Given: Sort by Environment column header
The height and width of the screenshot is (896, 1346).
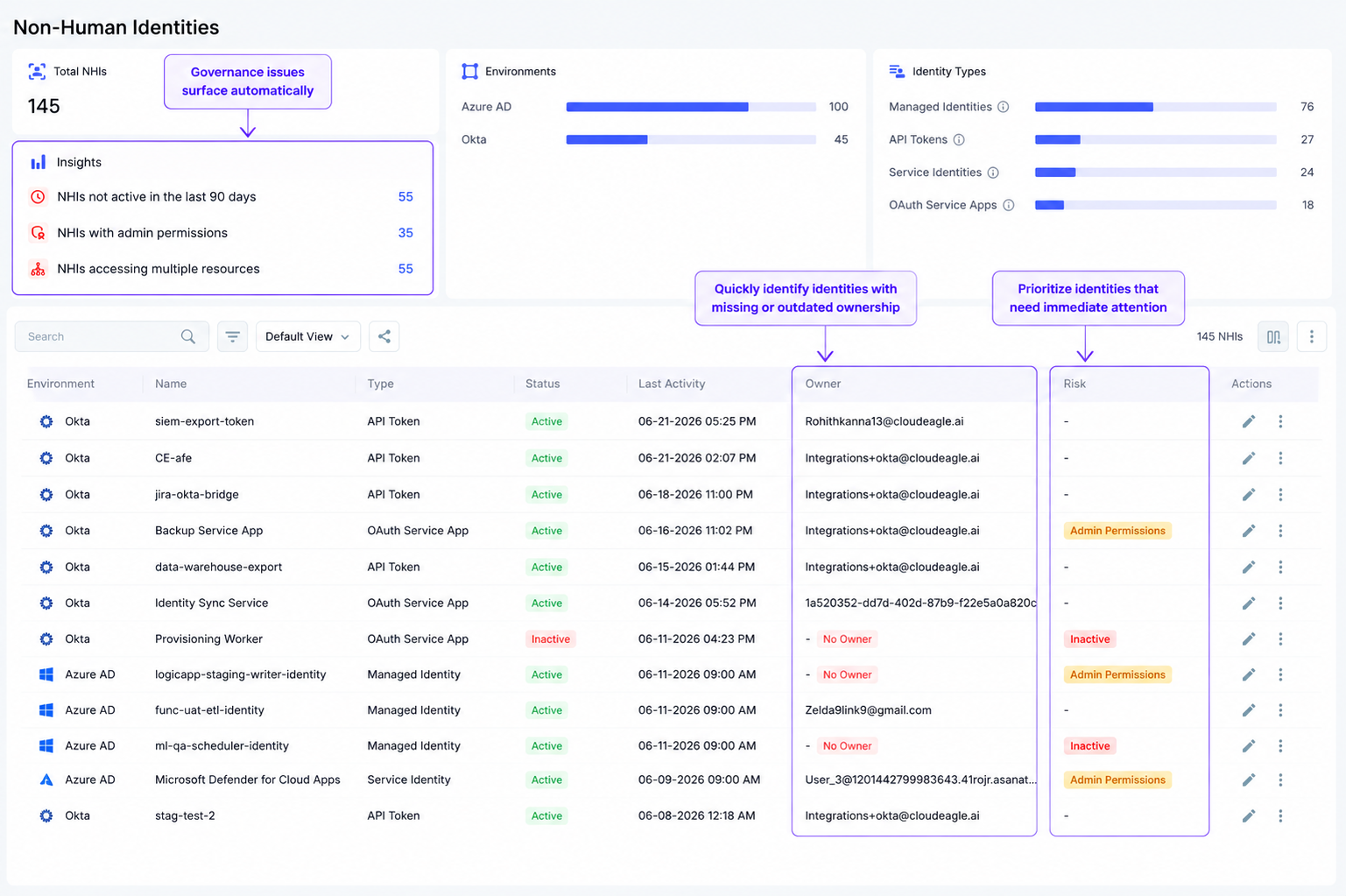Looking at the screenshot, I should (60, 384).
